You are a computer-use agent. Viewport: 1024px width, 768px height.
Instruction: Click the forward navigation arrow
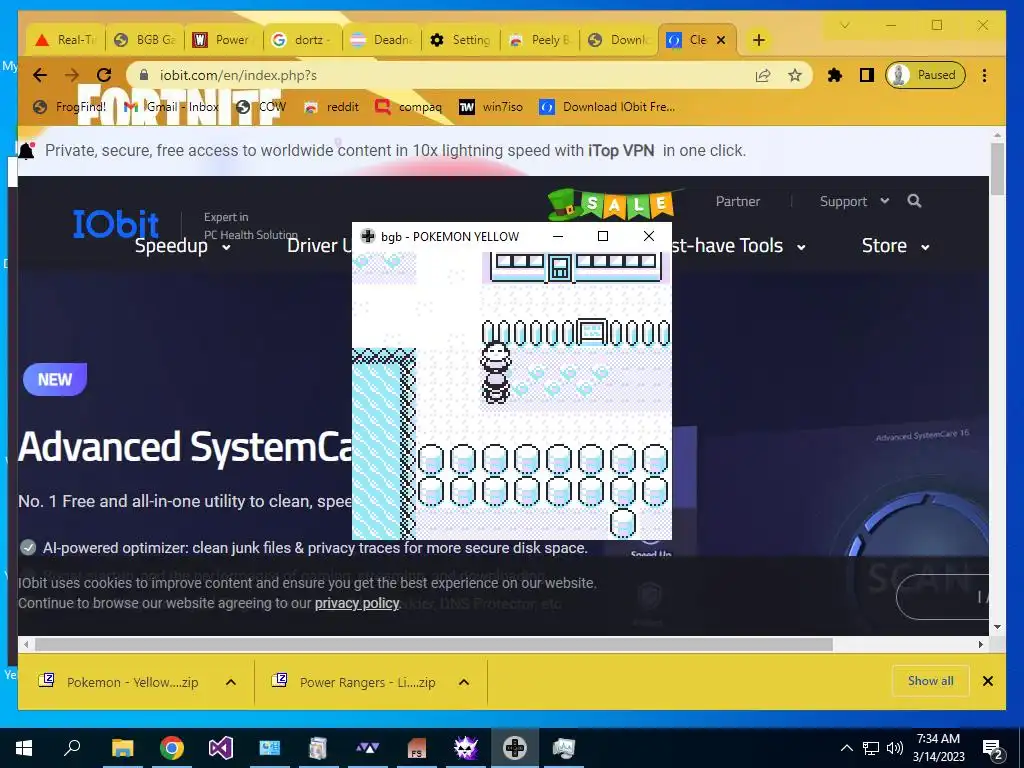tap(72, 75)
